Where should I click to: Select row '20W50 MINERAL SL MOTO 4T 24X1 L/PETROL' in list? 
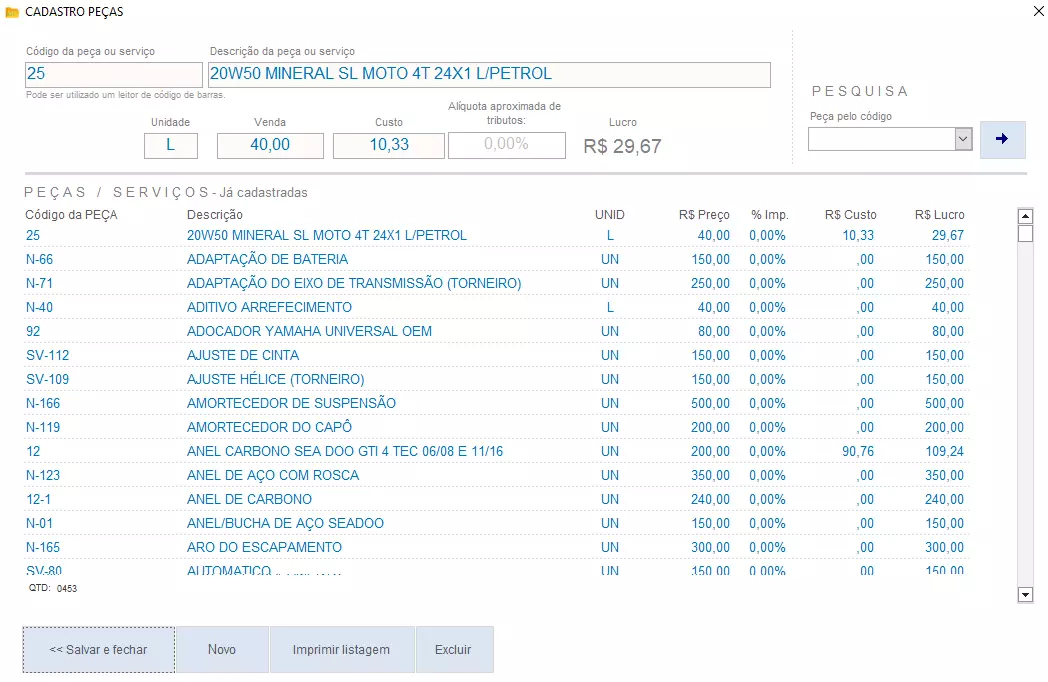[495, 235]
